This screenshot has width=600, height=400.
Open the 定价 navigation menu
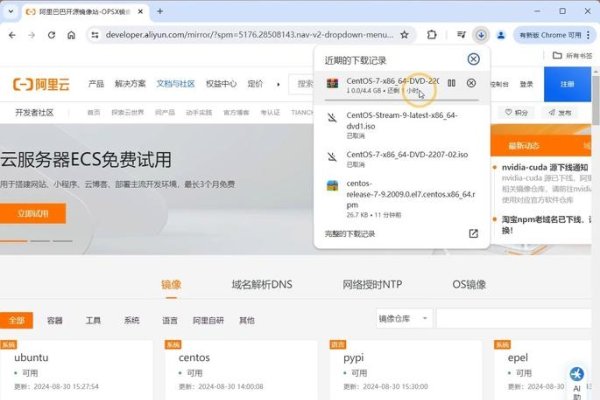(x=255, y=84)
